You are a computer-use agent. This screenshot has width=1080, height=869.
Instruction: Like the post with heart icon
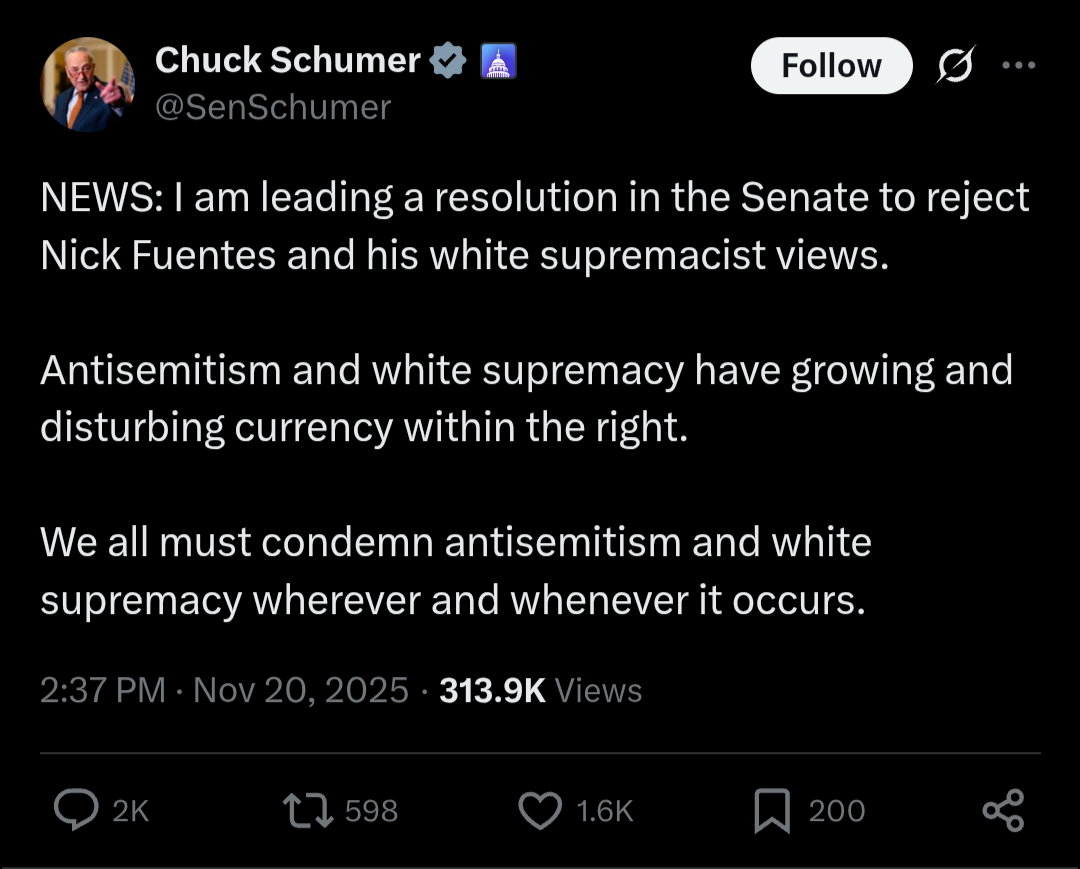coord(540,810)
